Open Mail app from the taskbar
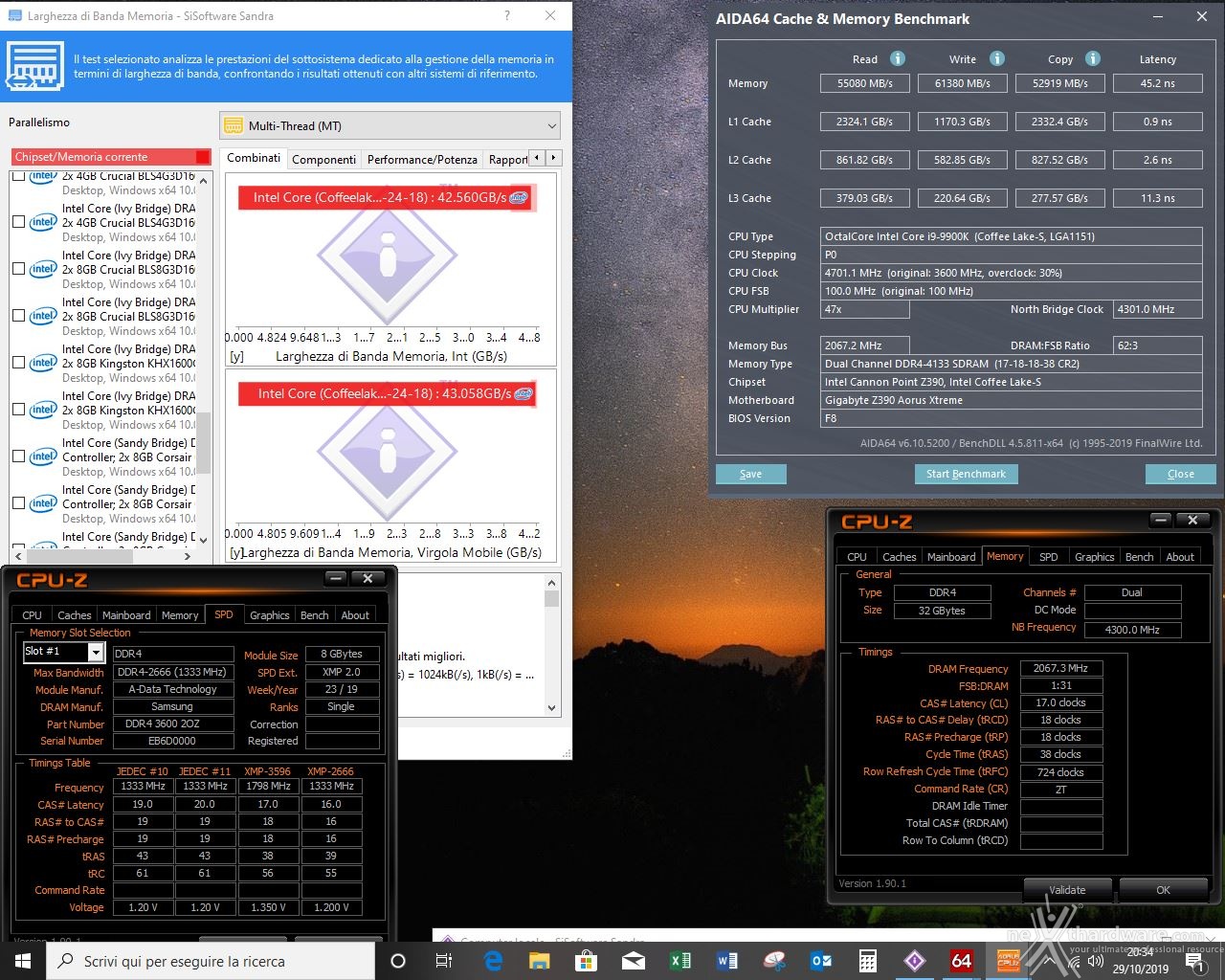The image size is (1225, 980). pyautogui.click(x=634, y=961)
